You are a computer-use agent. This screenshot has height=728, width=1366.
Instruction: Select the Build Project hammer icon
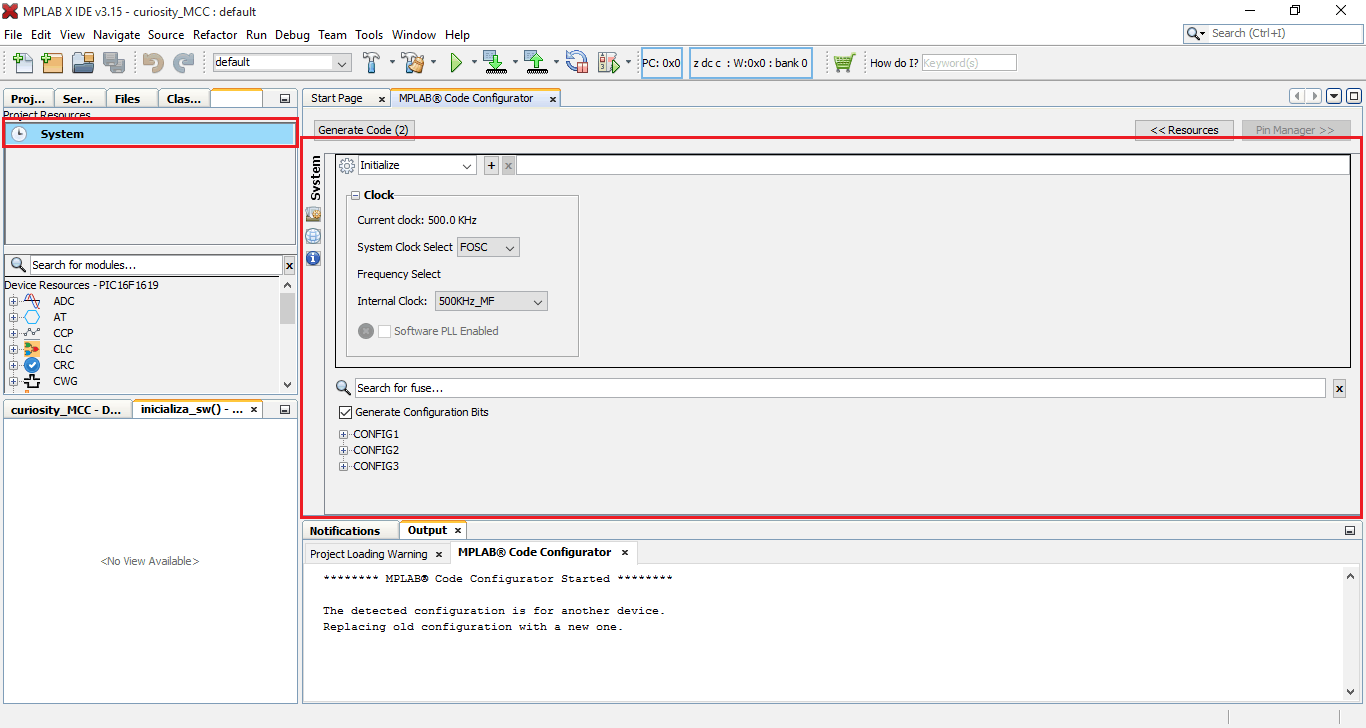tap(373, 62)
